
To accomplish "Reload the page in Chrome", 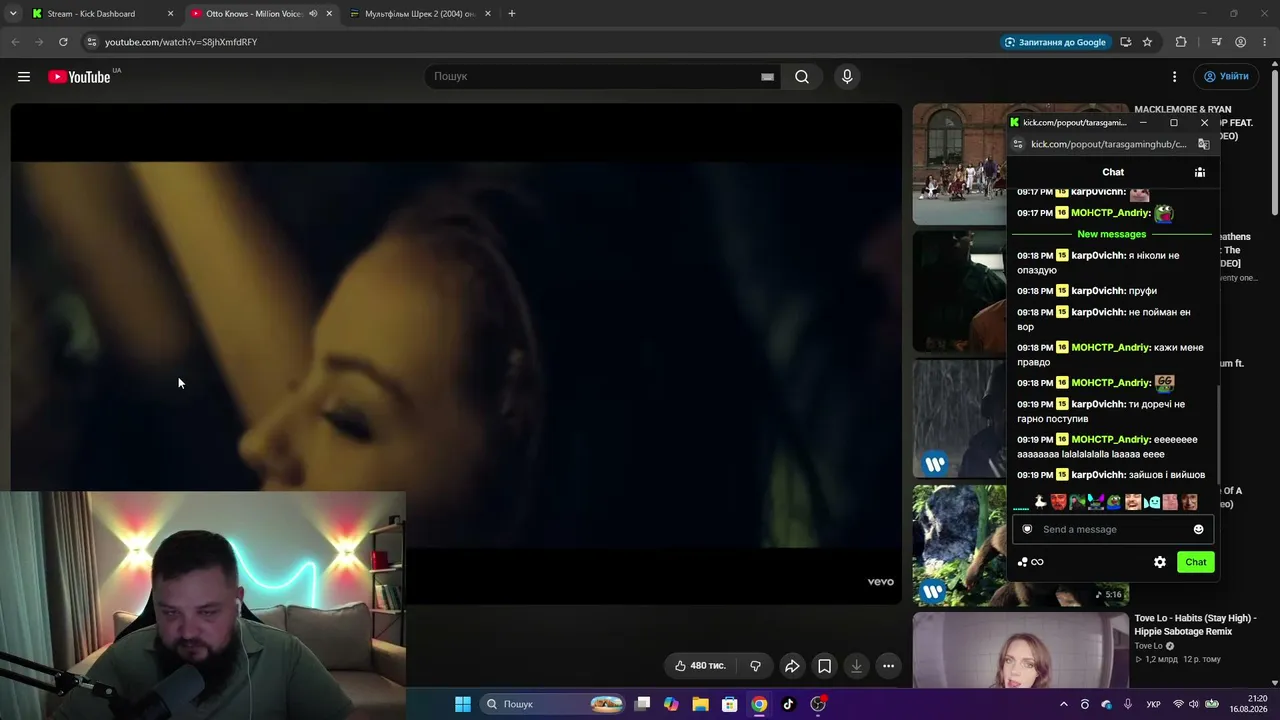I will coord(63,42).
